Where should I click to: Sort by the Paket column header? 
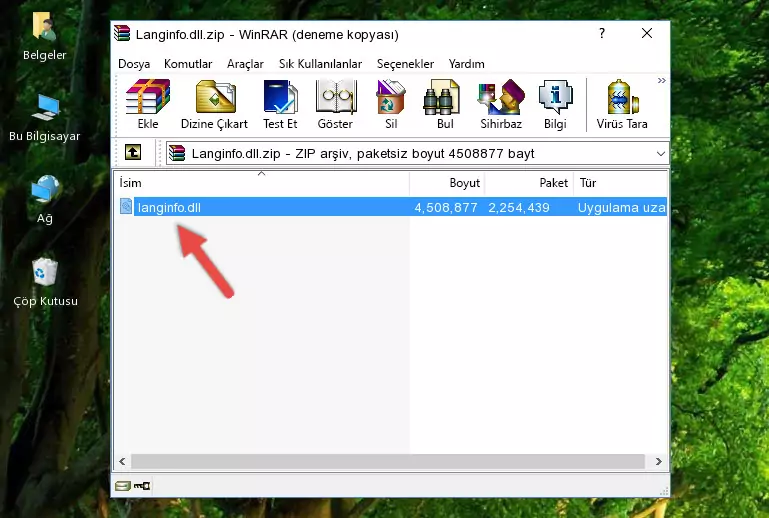coord(529,183)
